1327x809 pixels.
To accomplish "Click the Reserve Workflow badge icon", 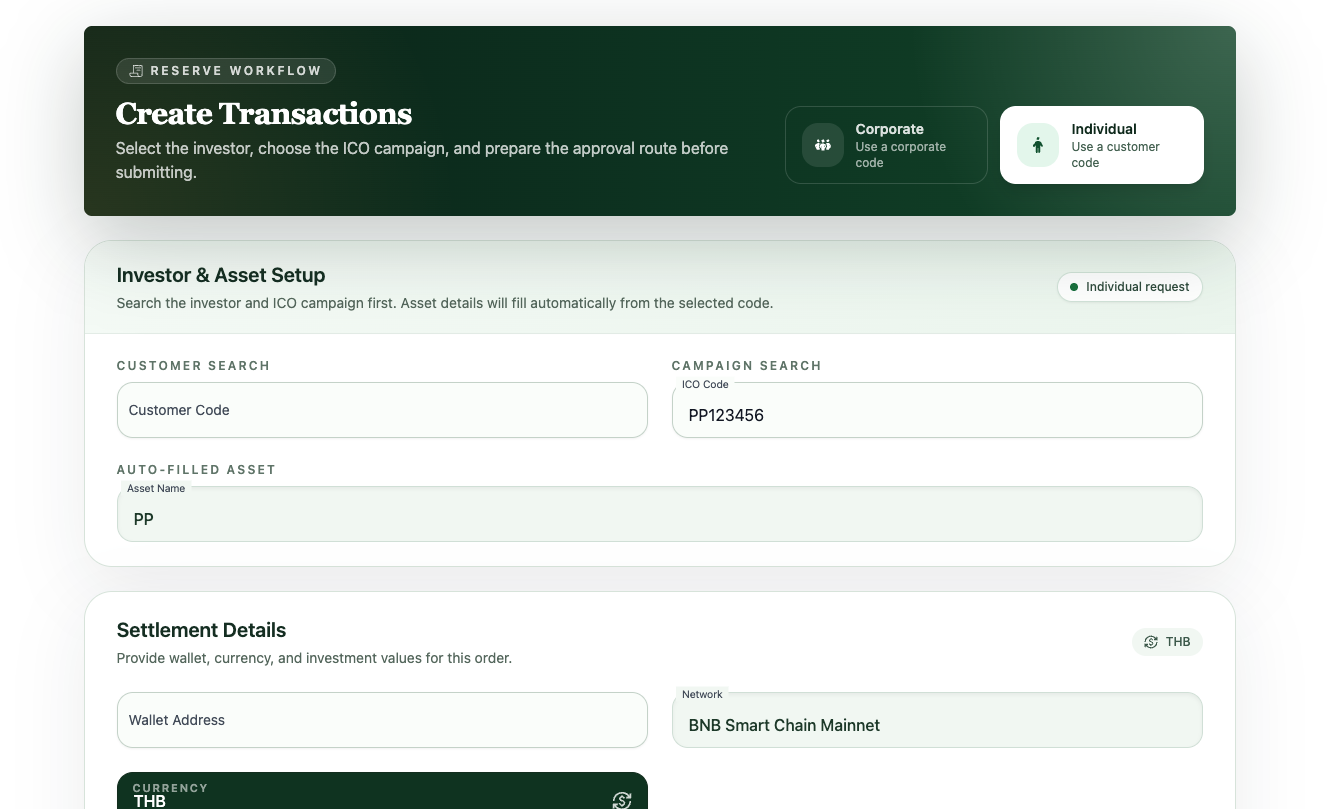I will pyautogui.click(x=136, y=71).
